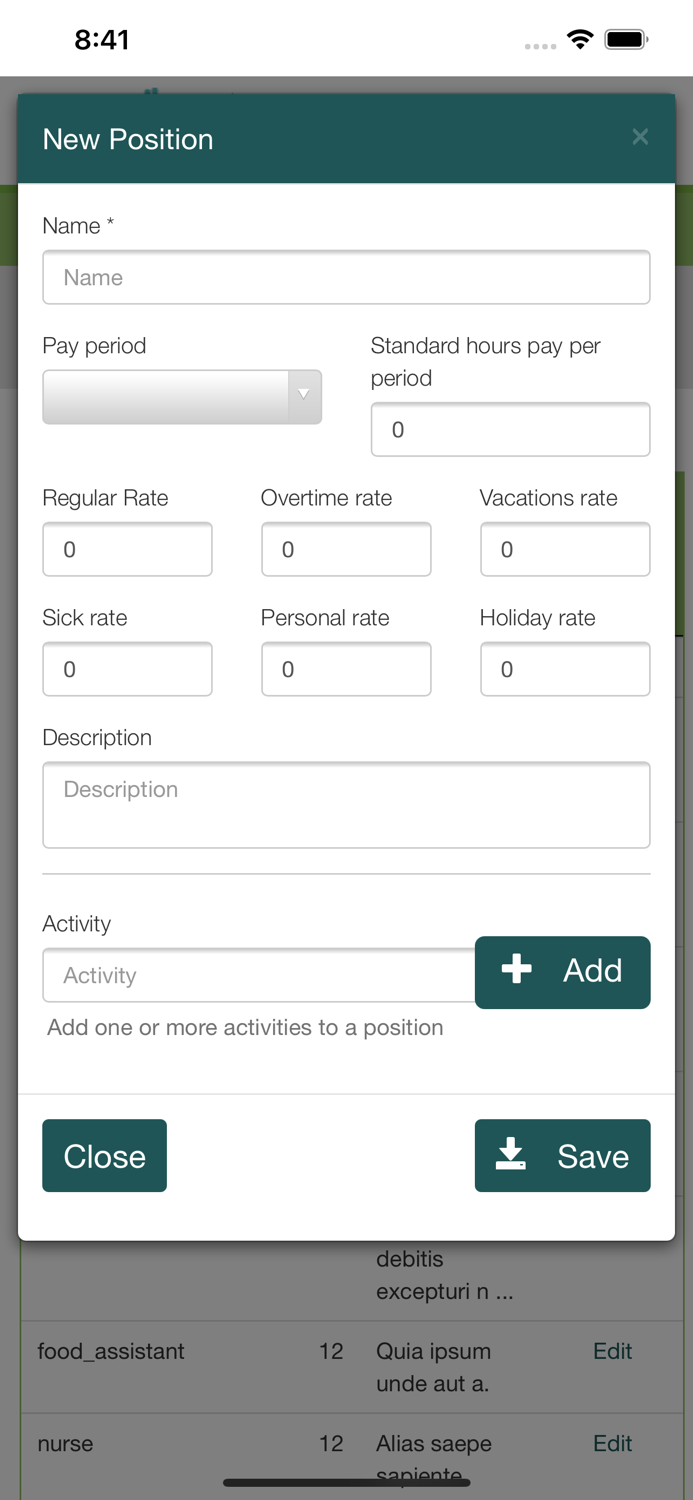693x1500 pixels.
Task: Click the gray chevron on the Pay period selector
Action: point(303,397)
